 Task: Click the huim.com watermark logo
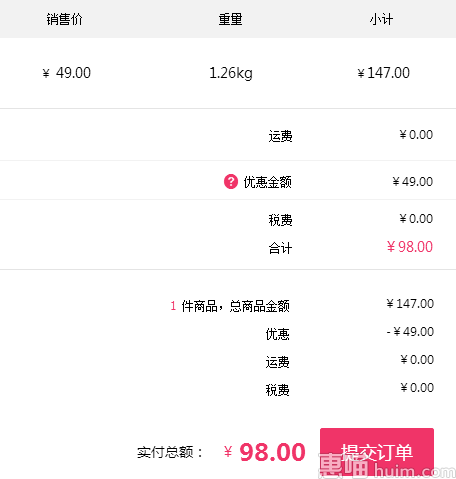tap(387, 466)
